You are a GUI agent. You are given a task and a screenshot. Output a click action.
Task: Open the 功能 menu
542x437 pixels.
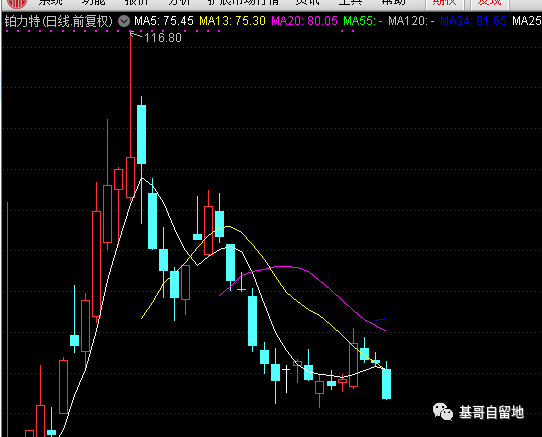[x=93, y=3]
